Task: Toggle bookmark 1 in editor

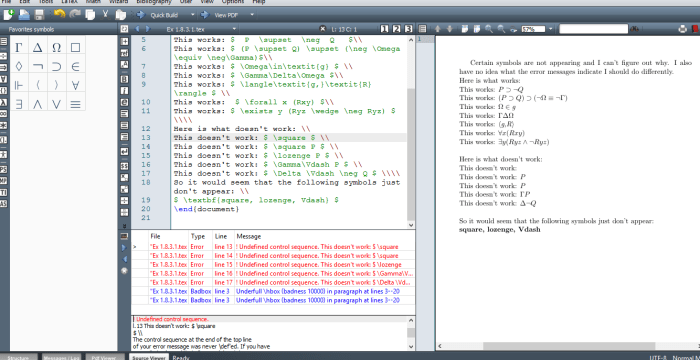Action: [x=384, y=29]
